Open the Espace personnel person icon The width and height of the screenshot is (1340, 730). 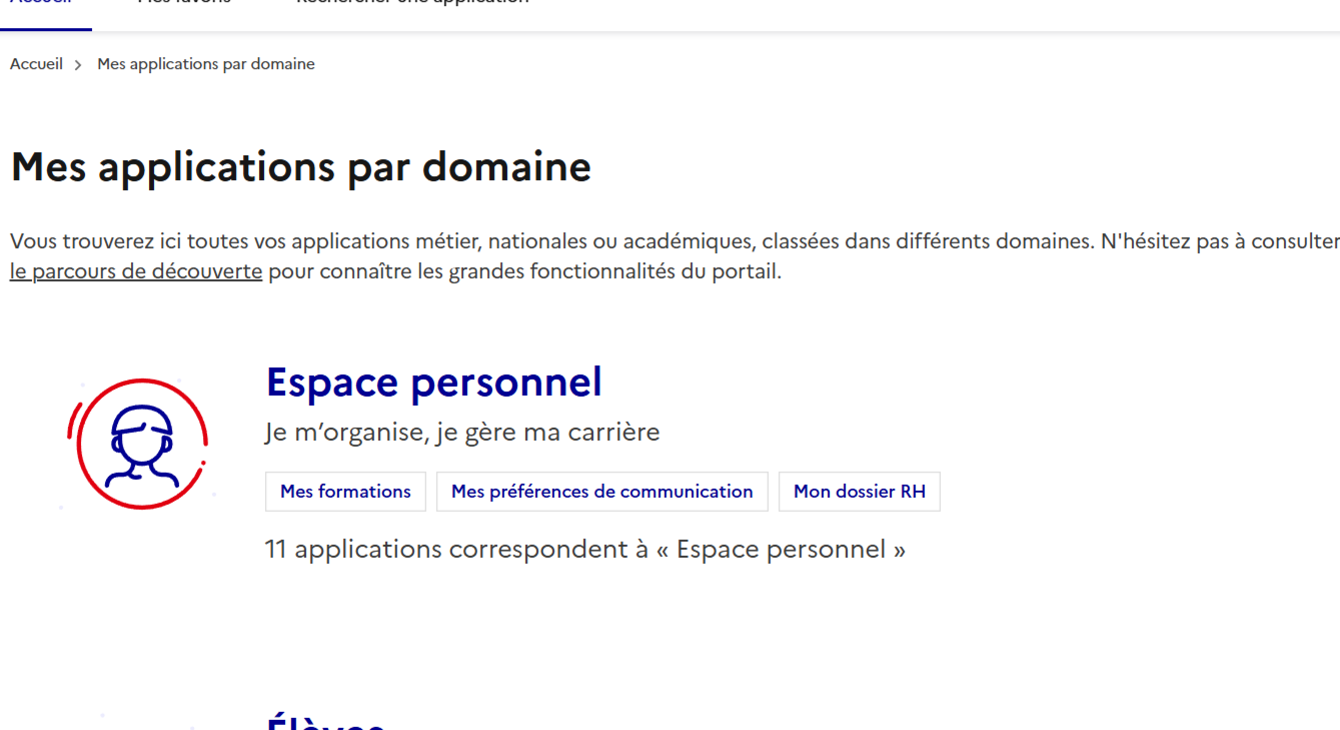pos(138,443)
